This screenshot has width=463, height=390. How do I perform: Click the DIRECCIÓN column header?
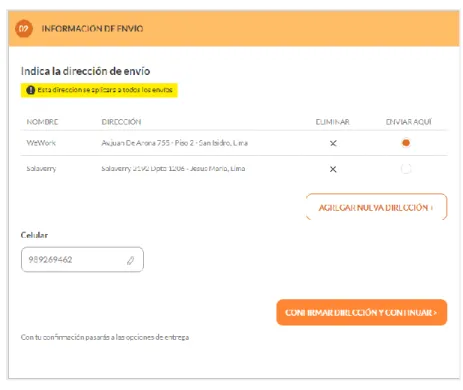pos(121,122)
